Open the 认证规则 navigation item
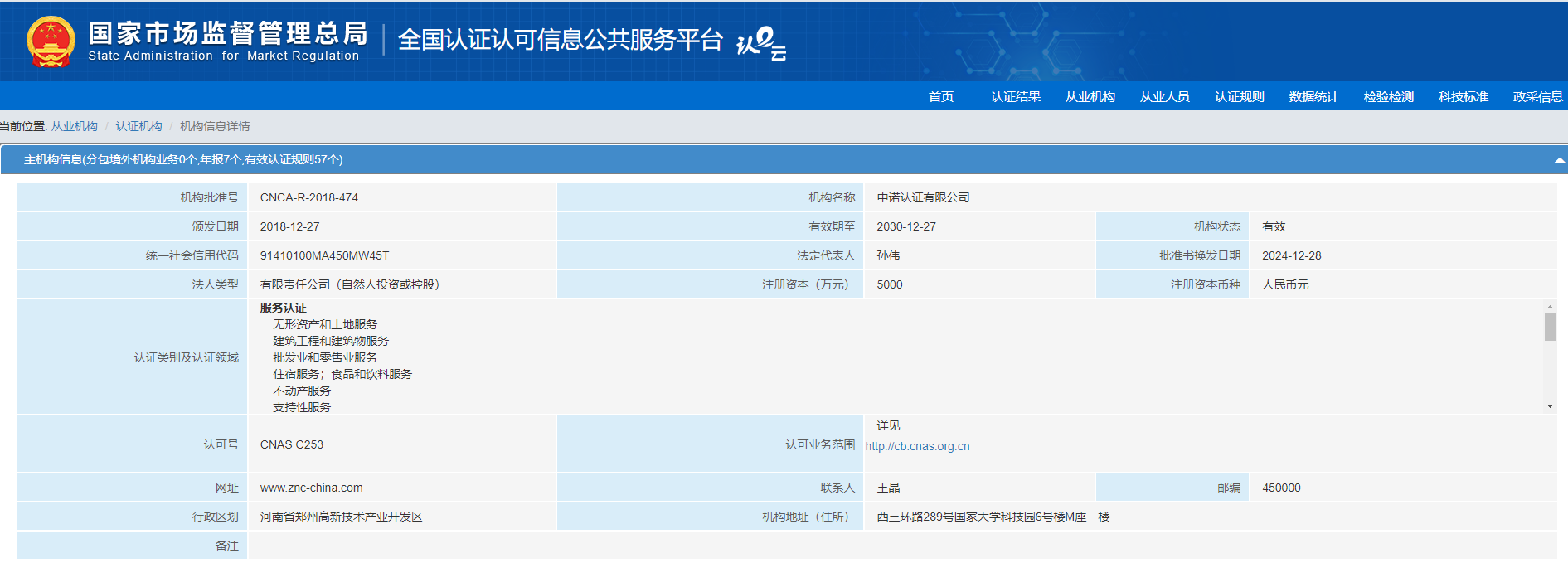The image size is (1568, 568). tap(1239, 97)
